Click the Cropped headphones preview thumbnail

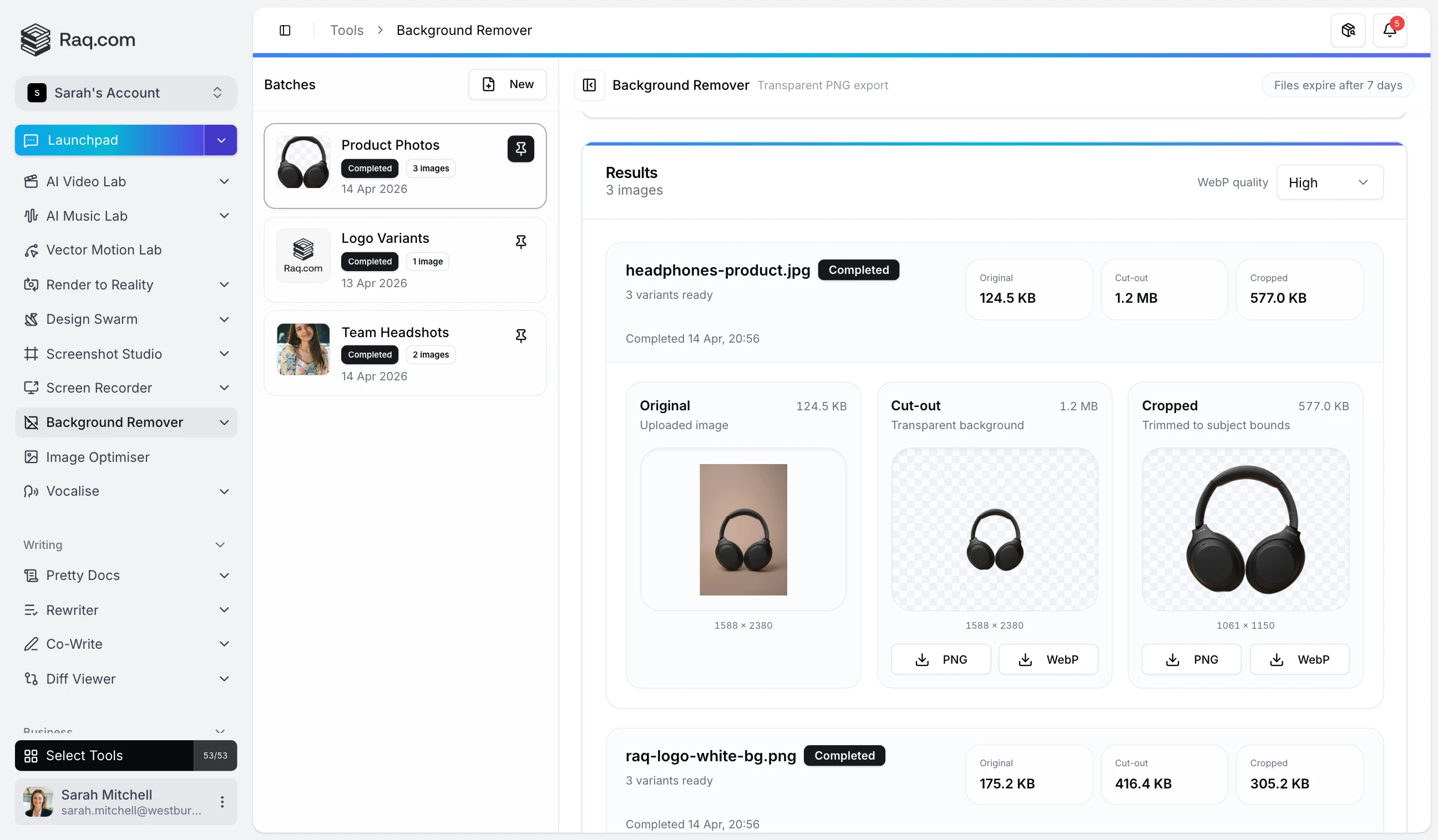(1244, 528)
